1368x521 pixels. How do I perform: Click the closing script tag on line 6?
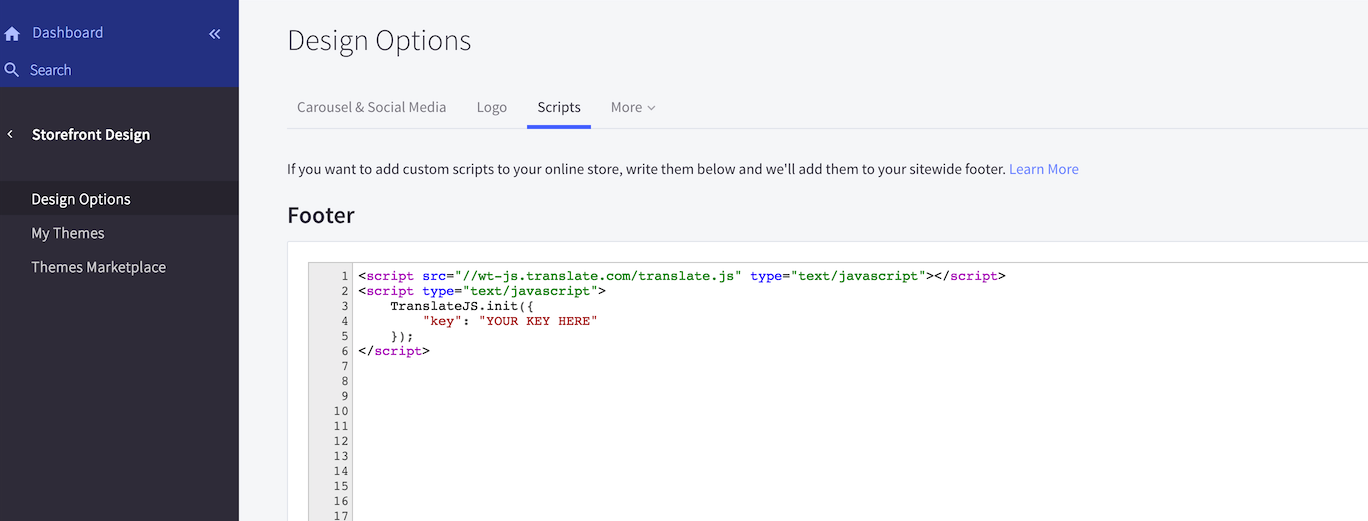click(394, 351)
